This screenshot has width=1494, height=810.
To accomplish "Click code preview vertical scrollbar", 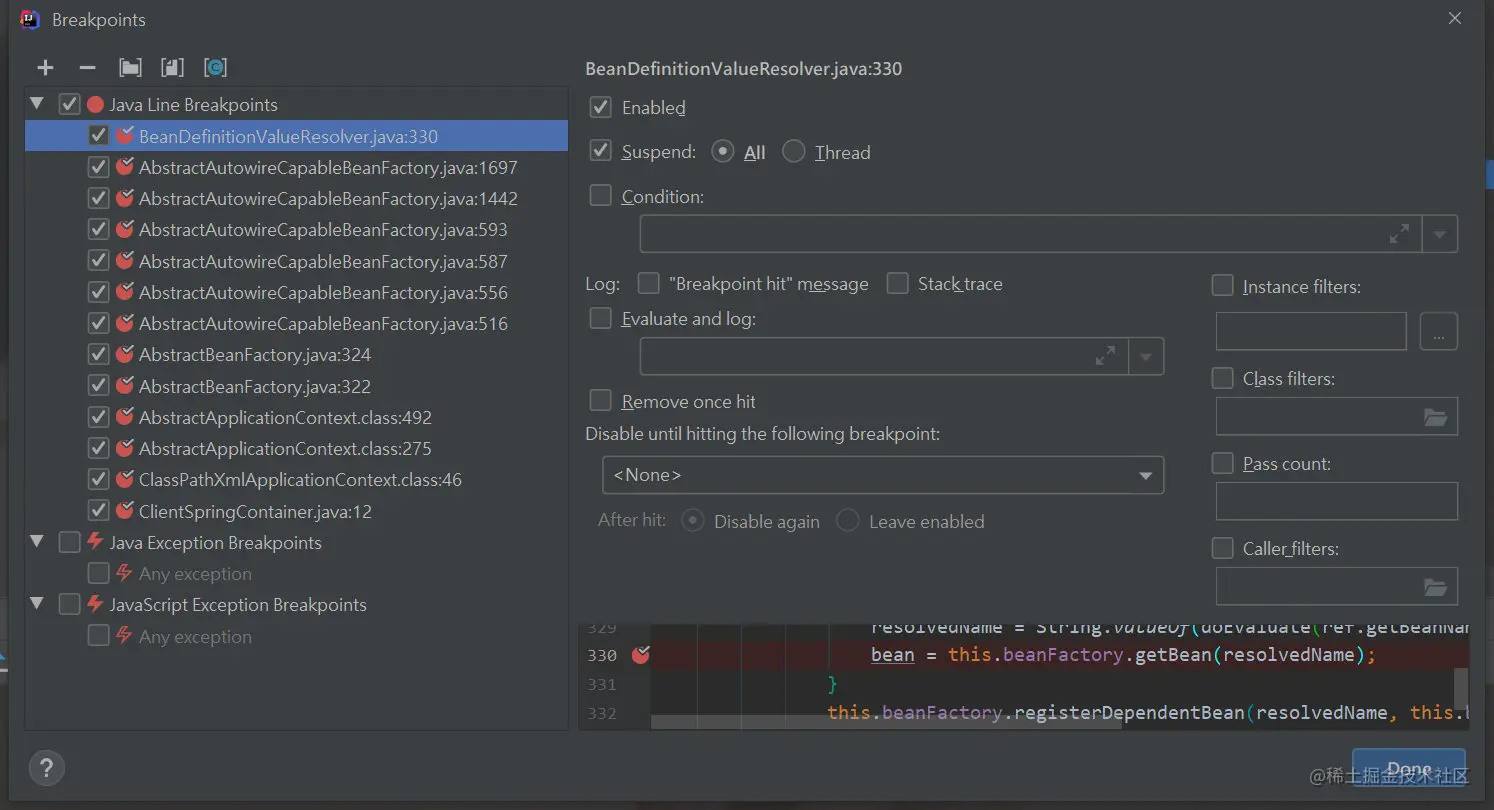I will pyautogui.click(x=1461, y=688).
